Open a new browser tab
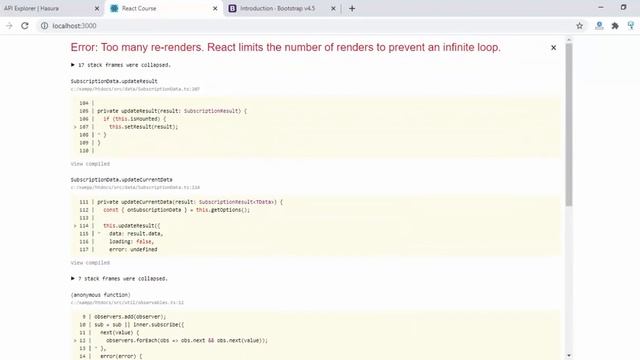The height and width of the screenshot is (360, 640). coord(352,9)
